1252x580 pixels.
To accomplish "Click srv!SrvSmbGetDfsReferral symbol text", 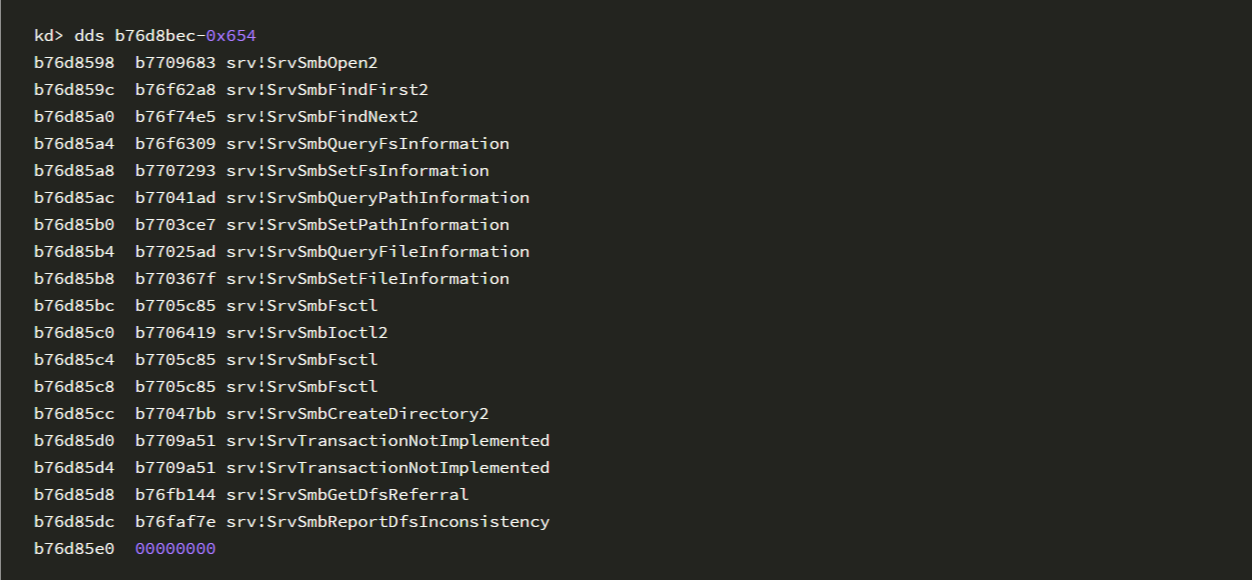I will (x=348, y=495).
